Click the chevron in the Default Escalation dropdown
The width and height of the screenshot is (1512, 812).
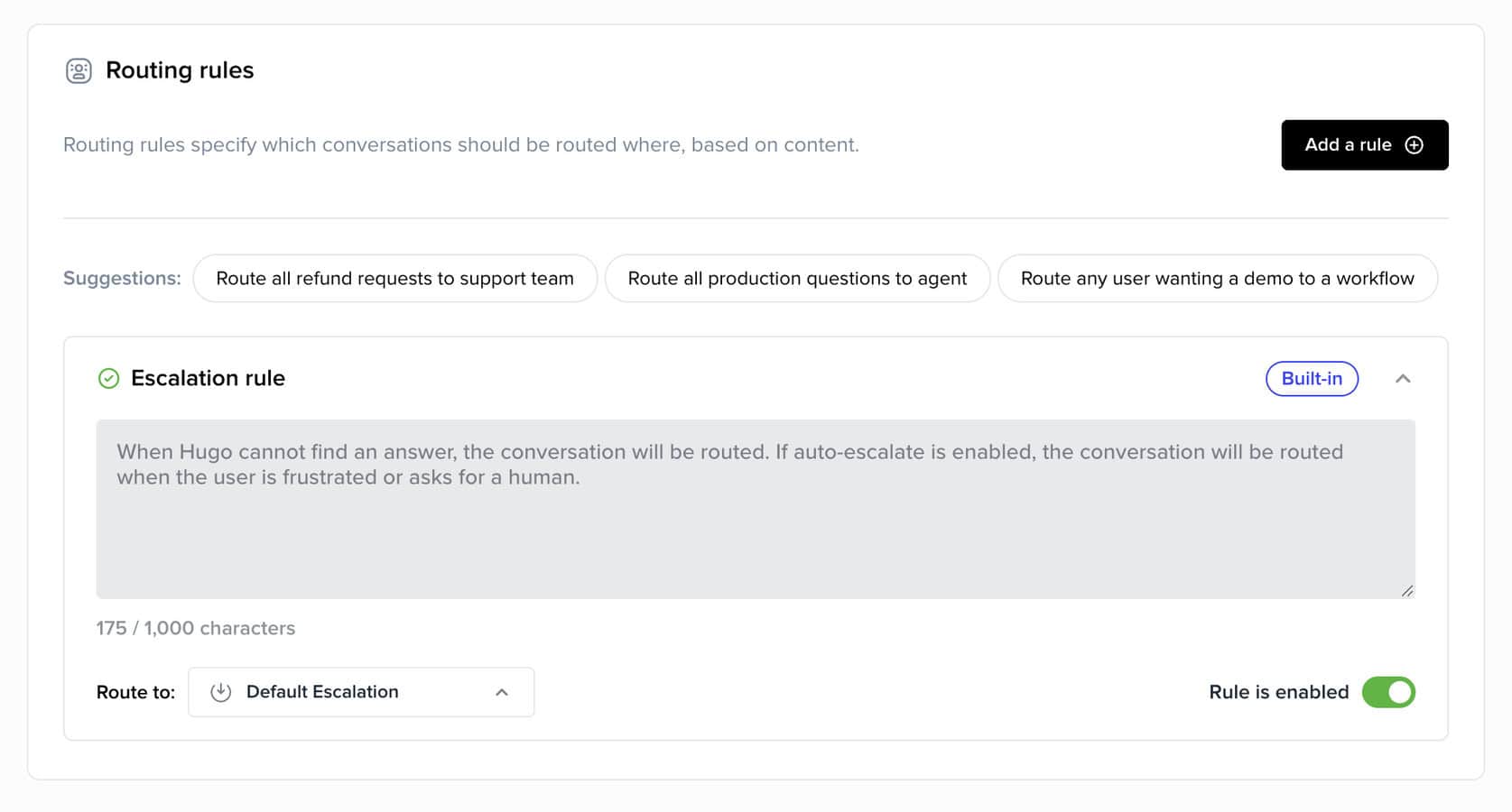tap(502, 692)
